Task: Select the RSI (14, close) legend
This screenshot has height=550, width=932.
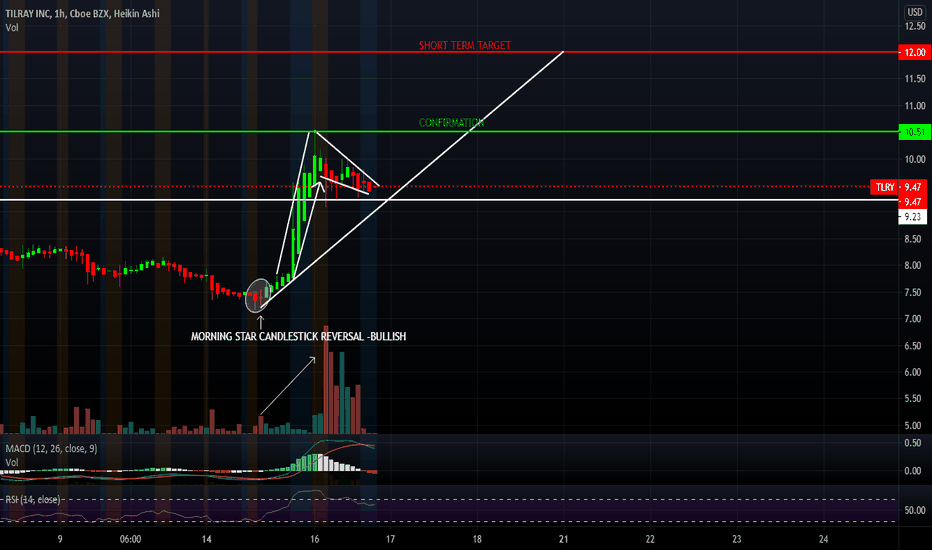Action: 33,499
